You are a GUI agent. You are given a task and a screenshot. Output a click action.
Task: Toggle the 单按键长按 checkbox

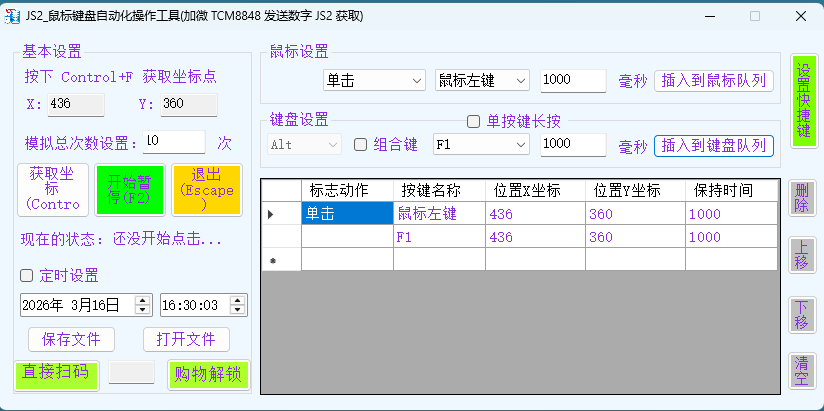473,122
